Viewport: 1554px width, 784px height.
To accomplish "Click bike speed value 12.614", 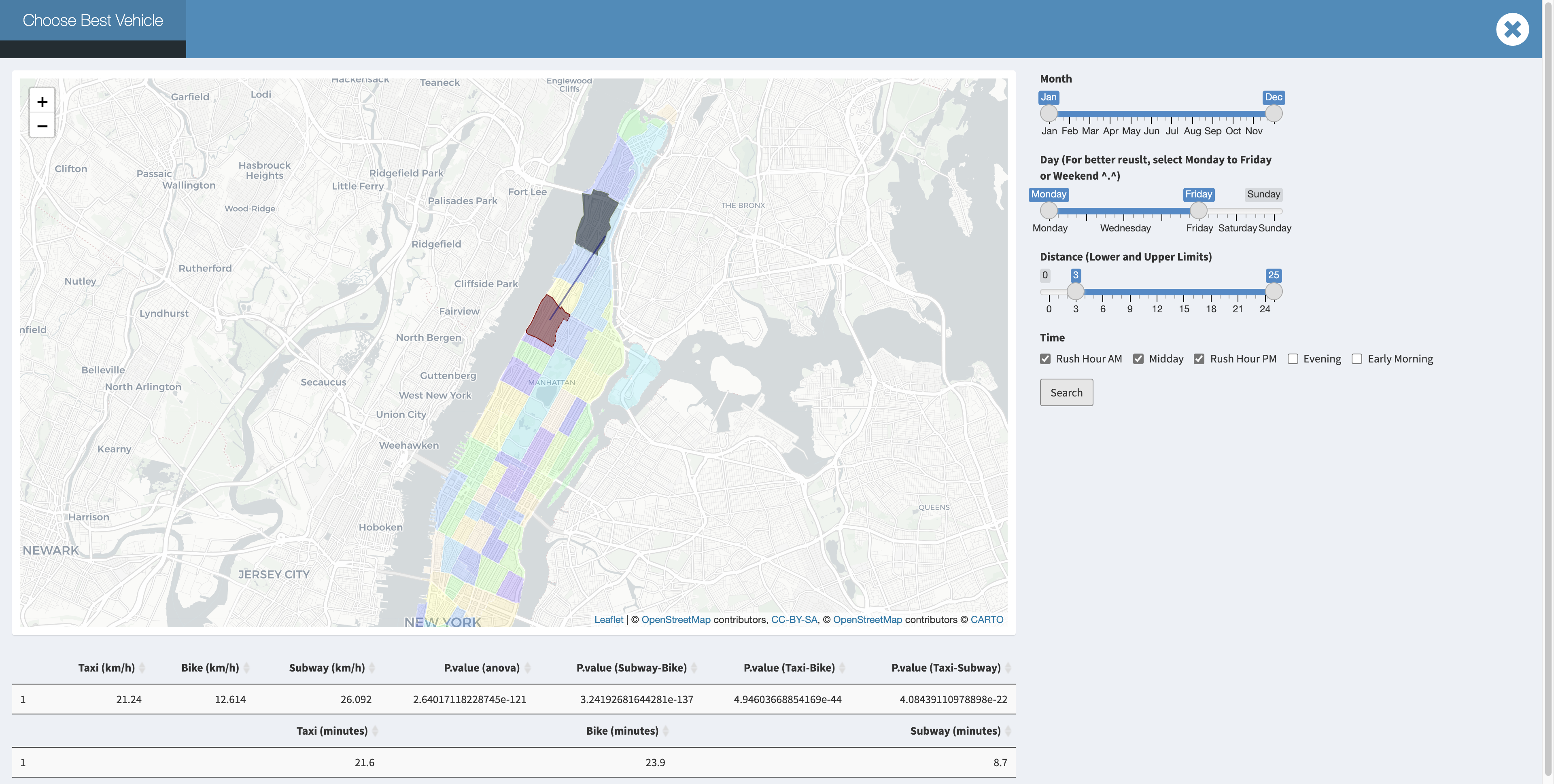I will coord(230,699).
